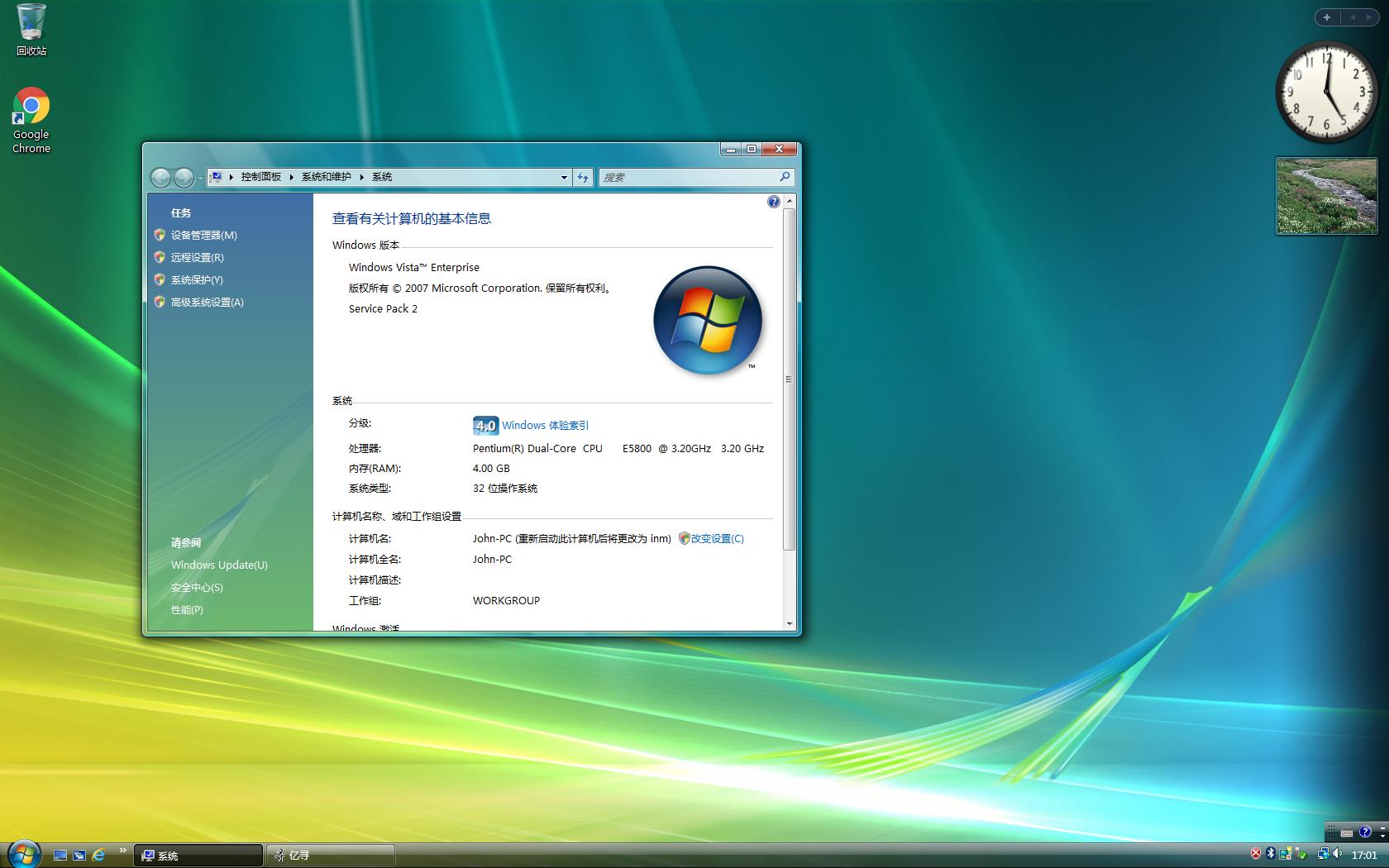The width and height of the screenshot is (1389, 868).
Task: Open the 回收站 recycle bin icon
Action: point(31,30)
